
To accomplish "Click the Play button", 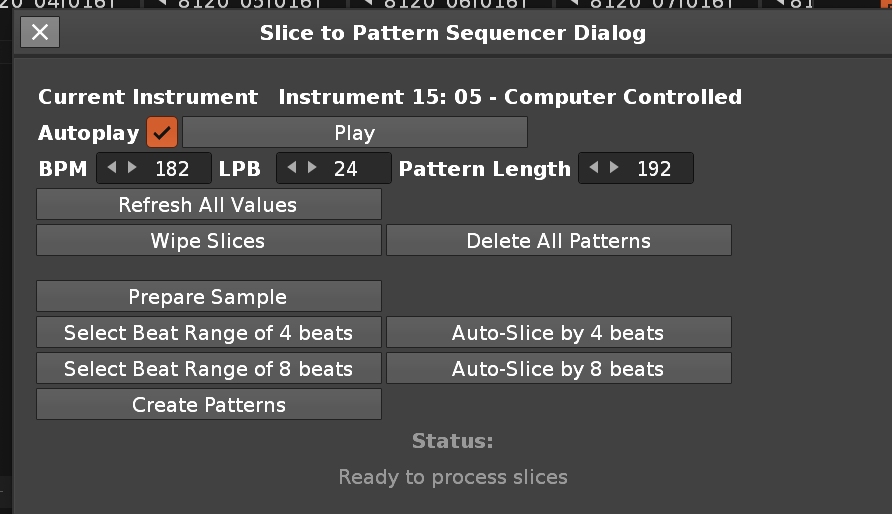I will 354,132.
